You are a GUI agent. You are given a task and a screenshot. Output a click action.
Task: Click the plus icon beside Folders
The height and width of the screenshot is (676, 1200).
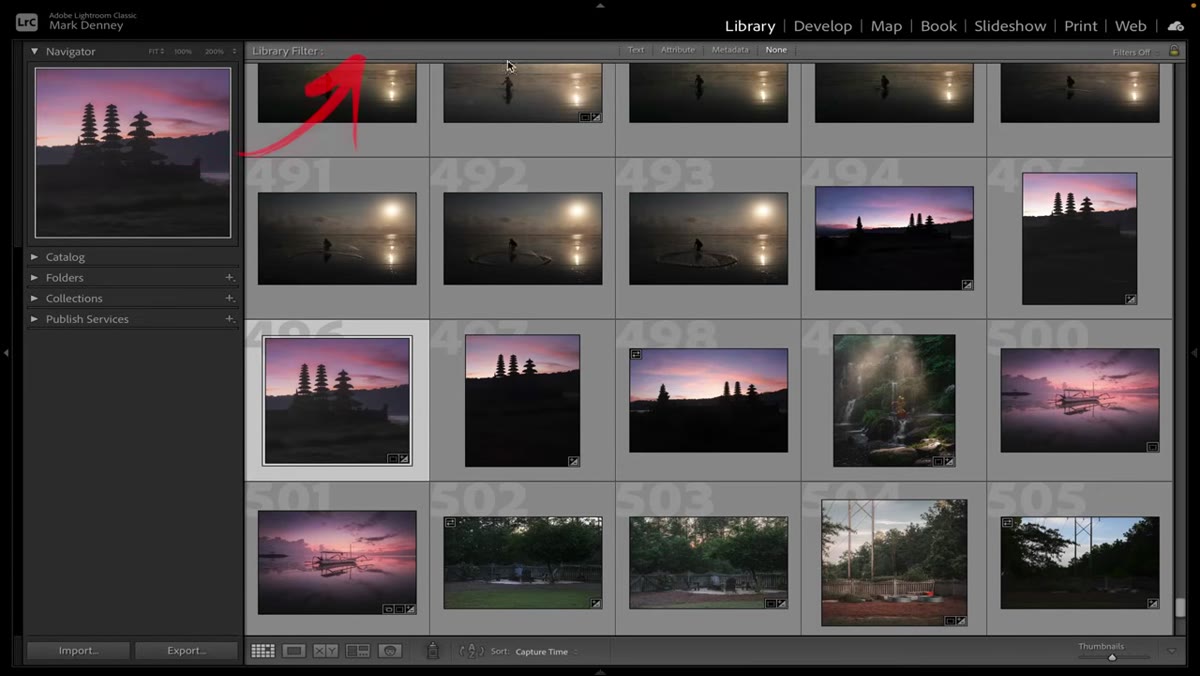(229, 277)
